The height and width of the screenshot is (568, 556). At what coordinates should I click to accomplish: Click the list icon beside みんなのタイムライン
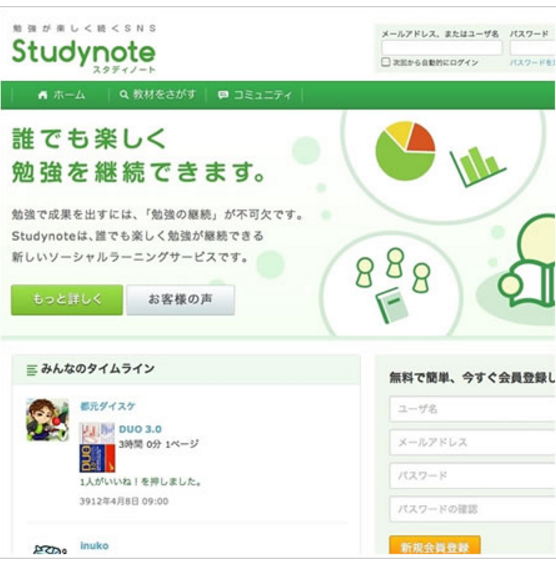tap(32, 370)
